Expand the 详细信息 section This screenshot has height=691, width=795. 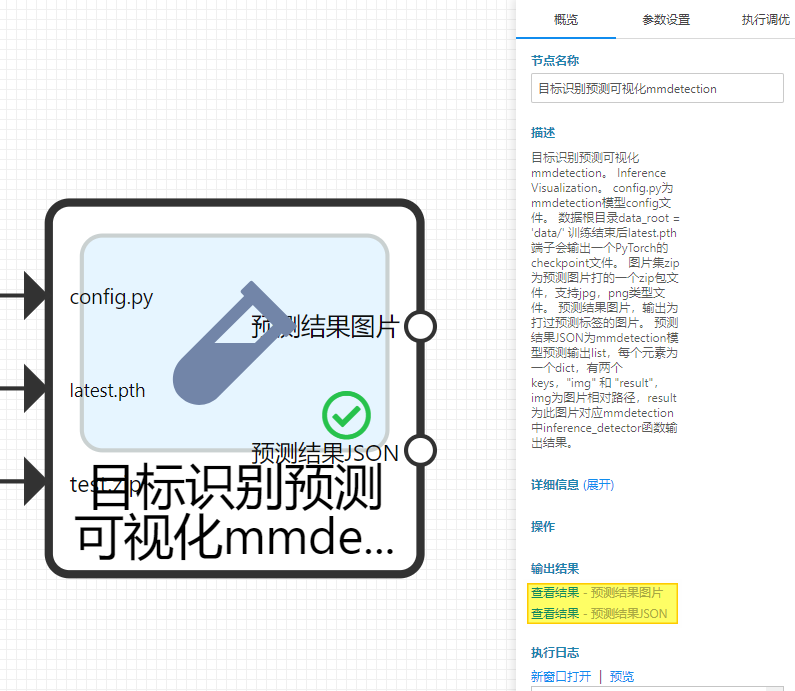[x=598, y=484]
